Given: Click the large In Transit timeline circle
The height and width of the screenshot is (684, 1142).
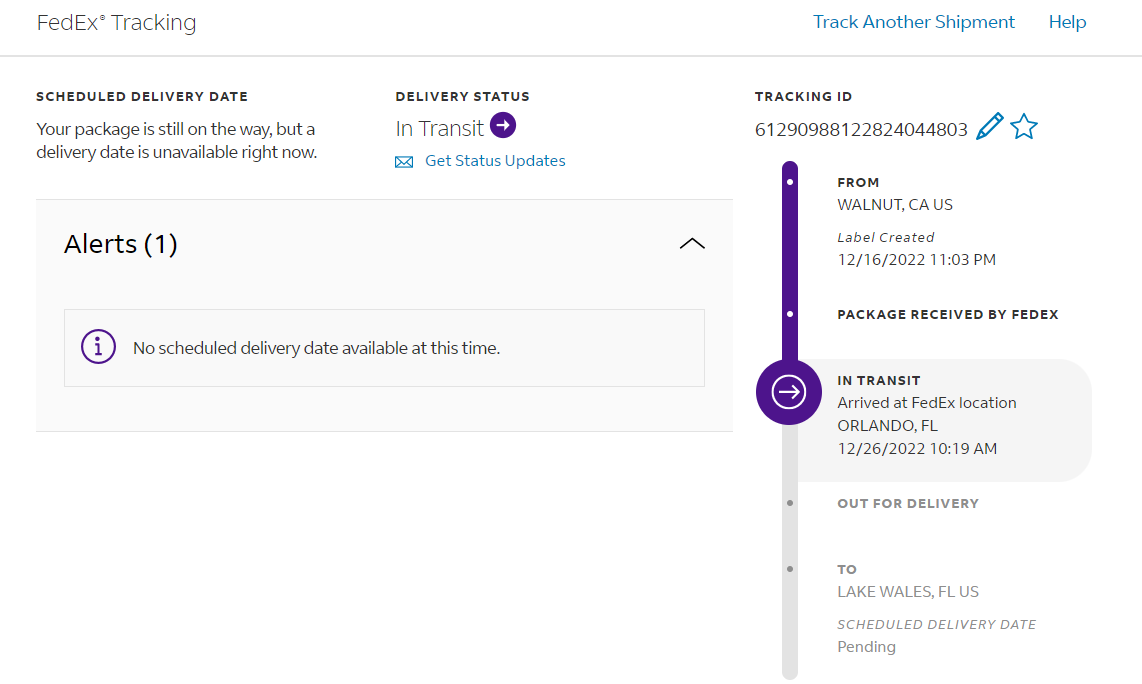Looking at the screenshot, I should pos(790,392).
